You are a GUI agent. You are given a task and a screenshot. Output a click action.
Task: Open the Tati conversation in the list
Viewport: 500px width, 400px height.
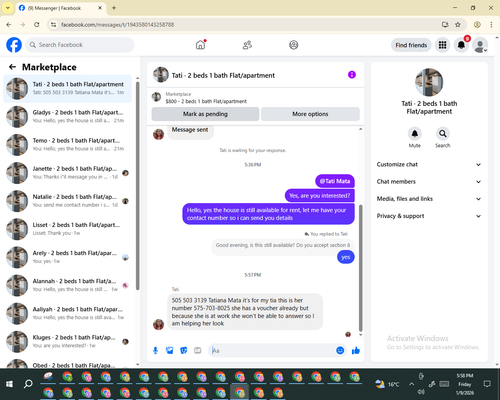67,88
